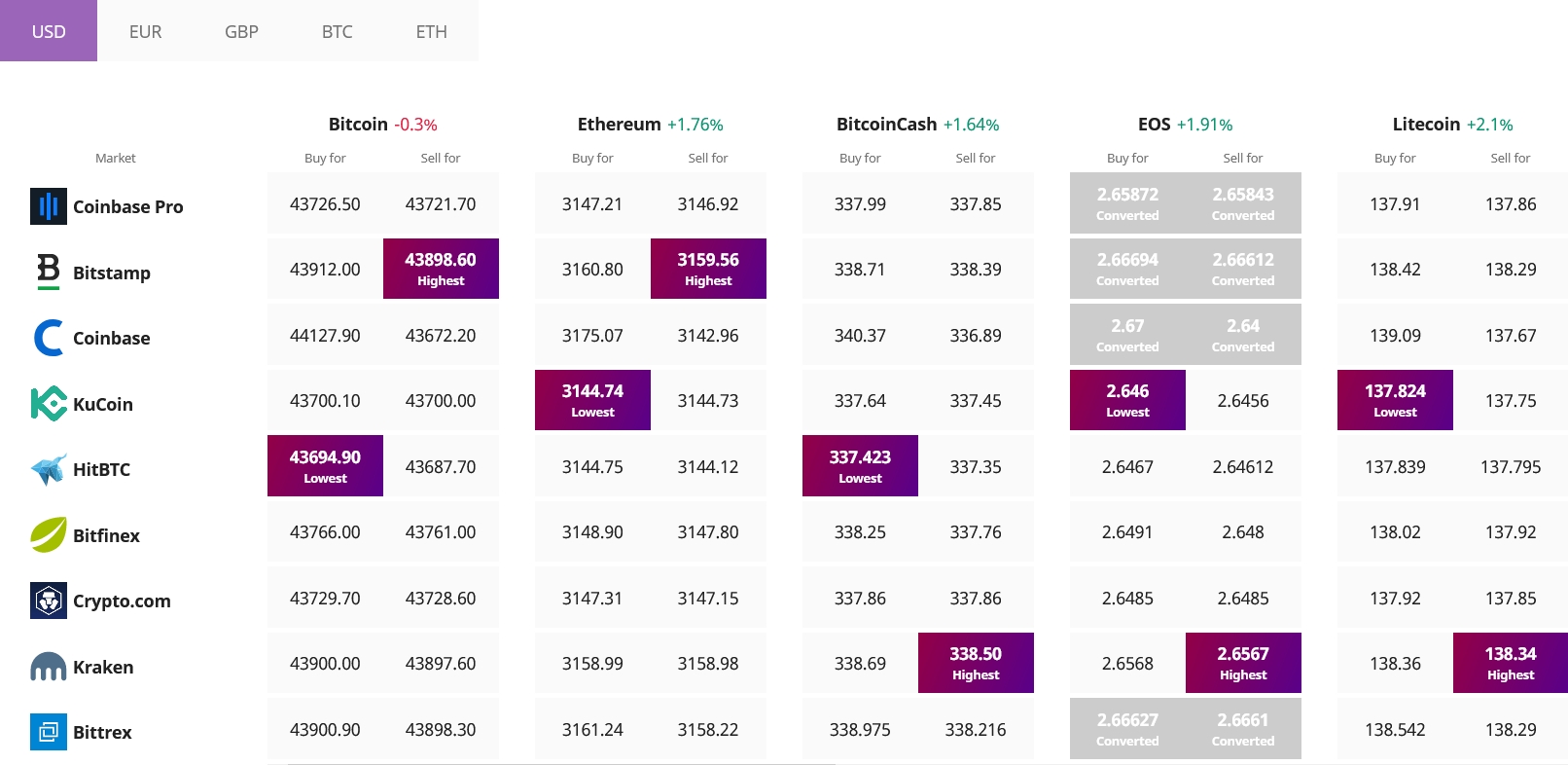Click Bittrex converted EOS buy 2.66627
This screenshot has height=765, width=1568.
click(x=1127, y=729)
